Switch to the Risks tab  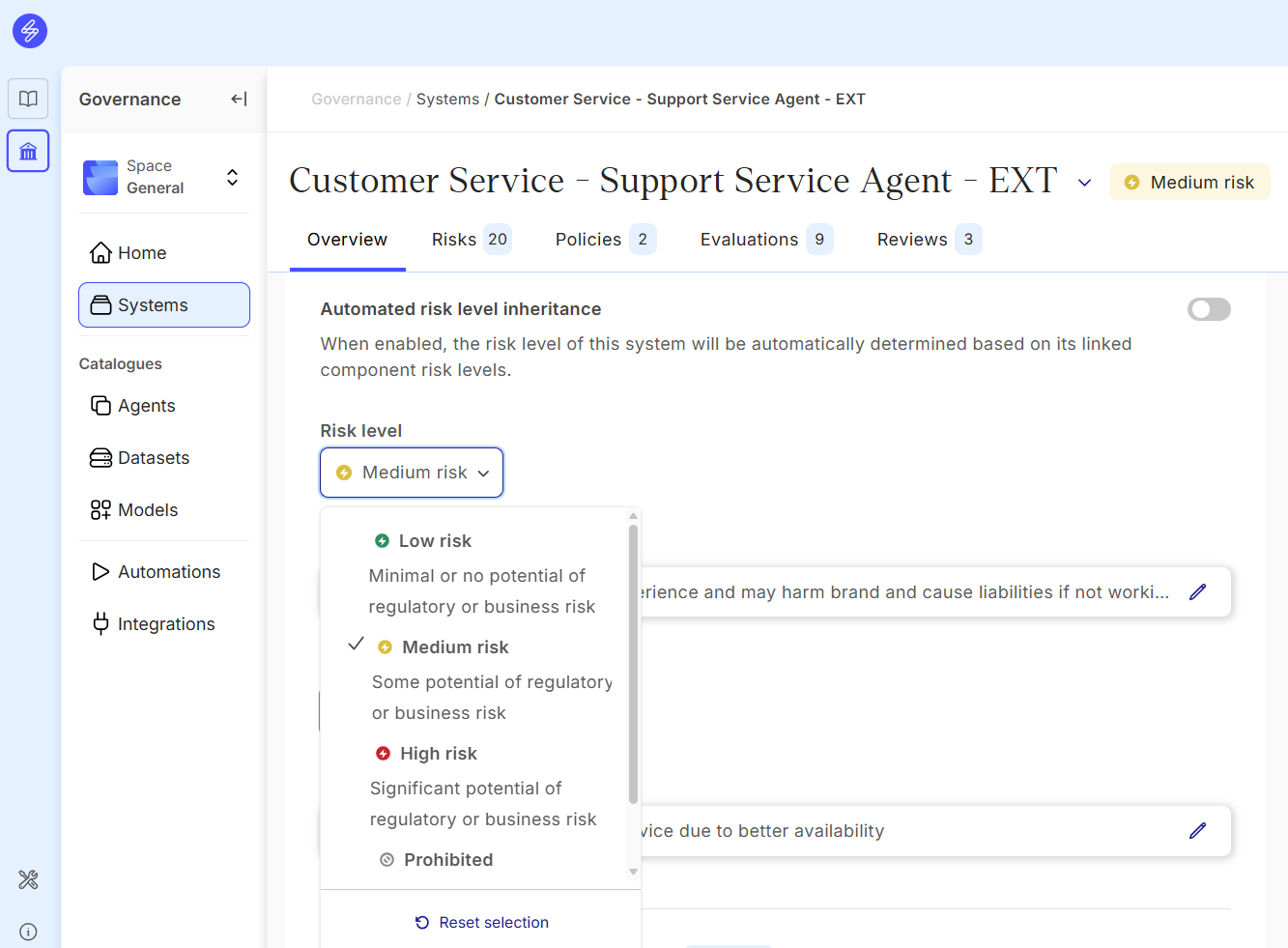(470, 240)
